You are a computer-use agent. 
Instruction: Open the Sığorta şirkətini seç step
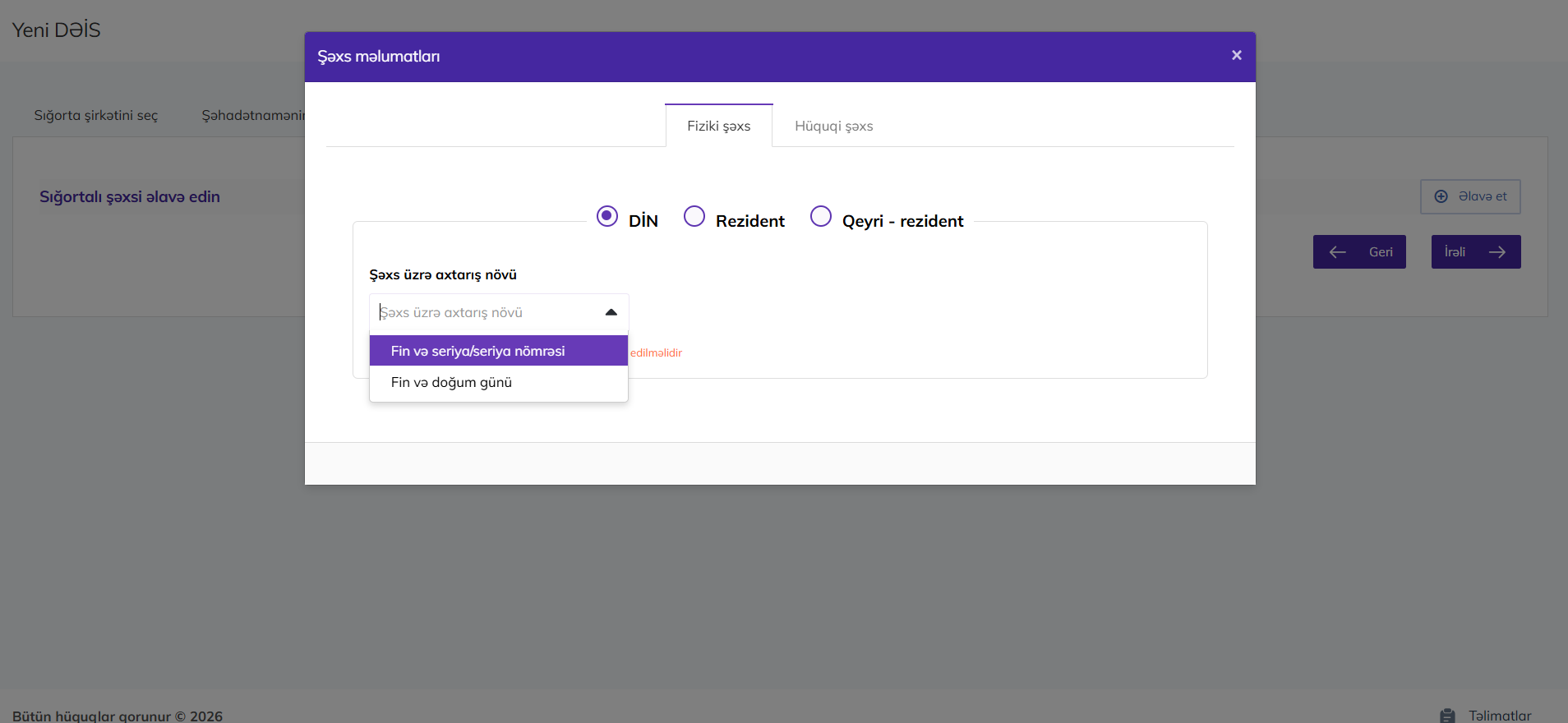96,116
